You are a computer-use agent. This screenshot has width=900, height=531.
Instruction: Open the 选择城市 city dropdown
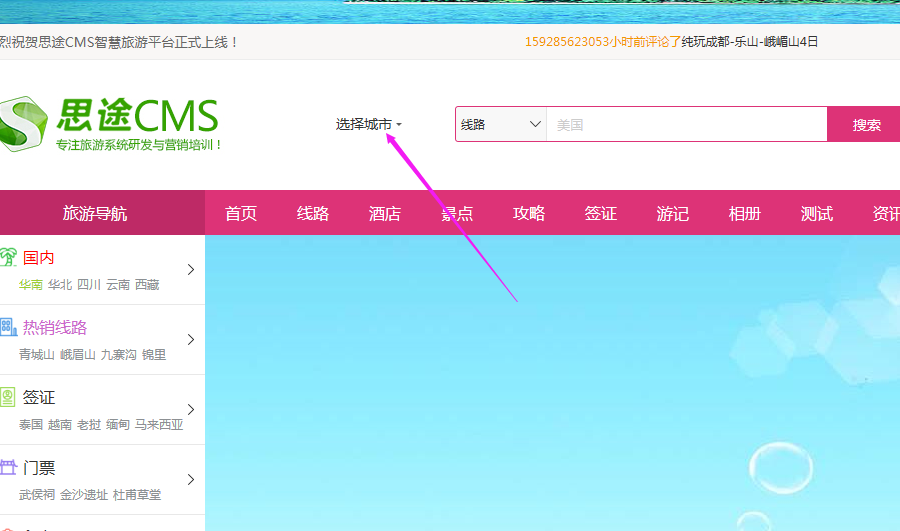point(368,124)
